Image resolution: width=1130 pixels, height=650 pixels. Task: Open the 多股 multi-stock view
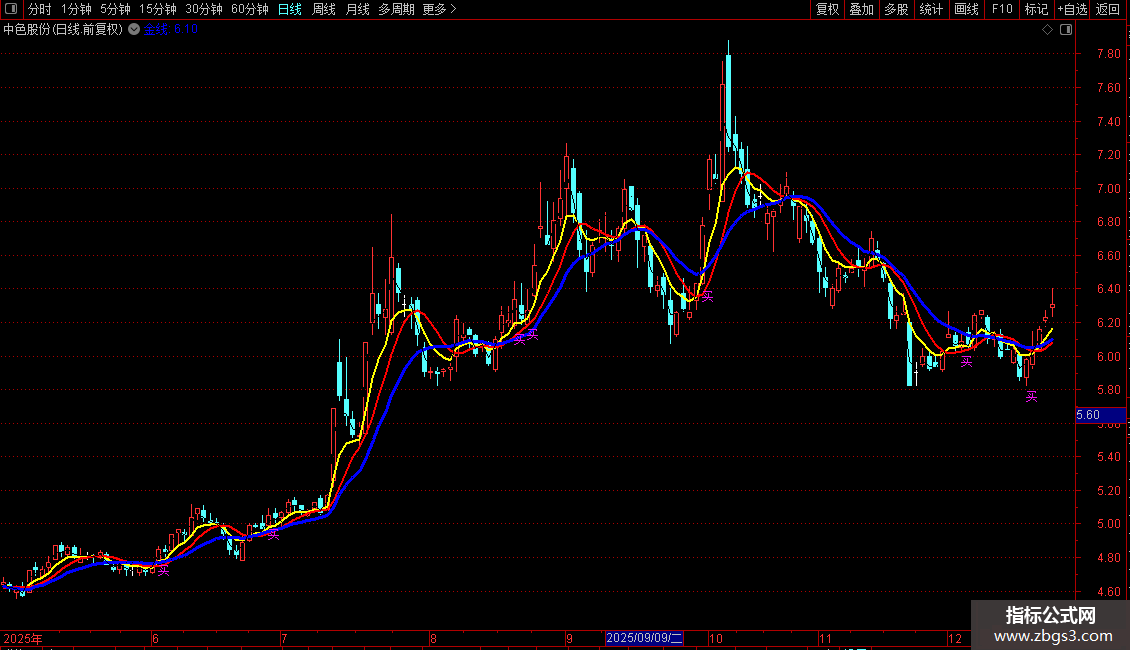coord(896,9)
